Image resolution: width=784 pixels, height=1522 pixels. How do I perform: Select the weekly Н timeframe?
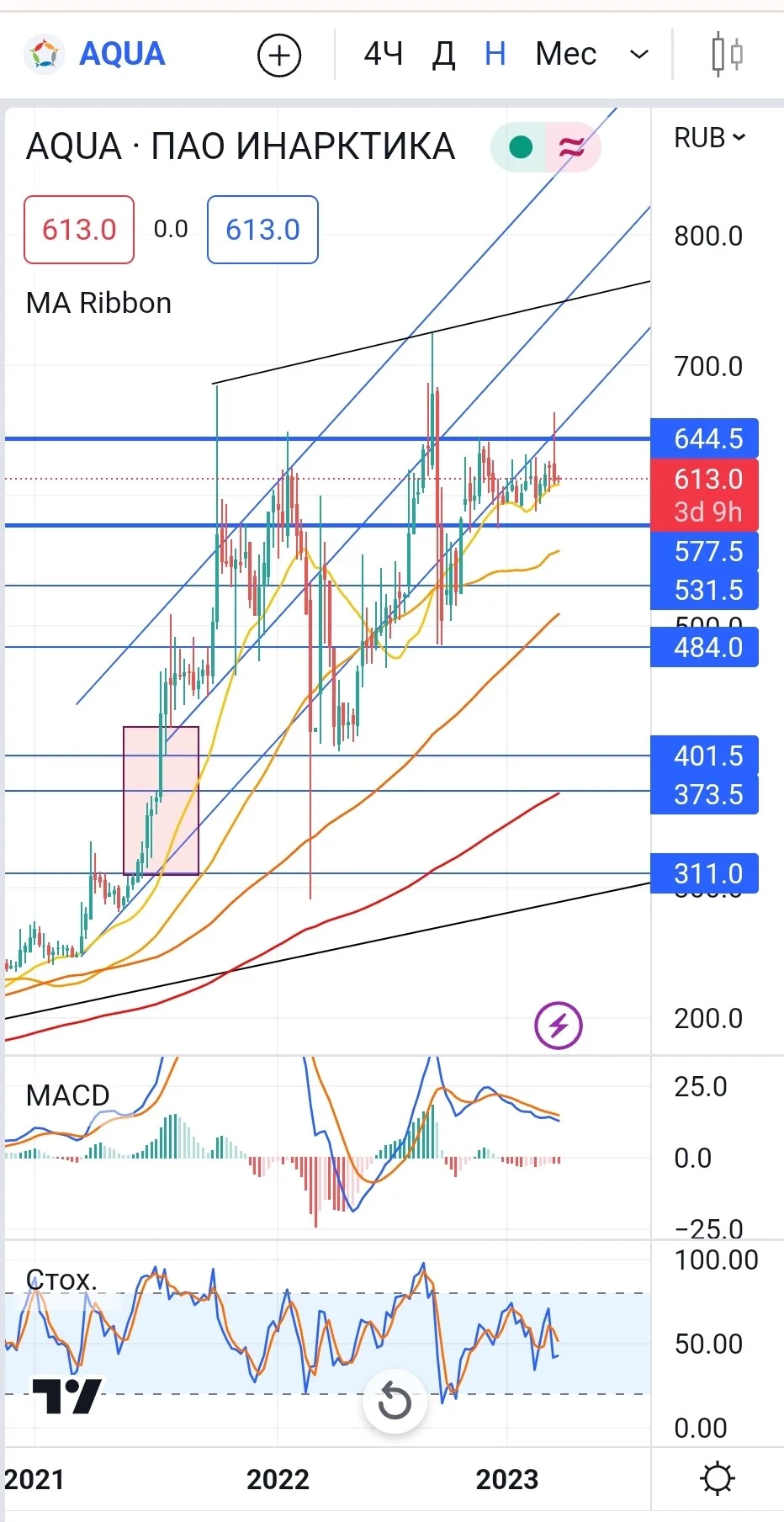click(495, 55)
